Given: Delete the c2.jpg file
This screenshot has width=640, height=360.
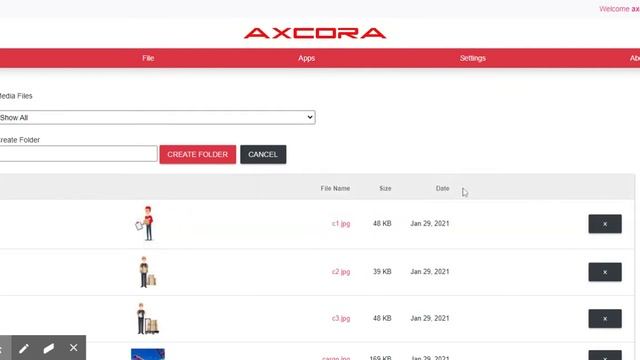Looking at the screenshot, I should (605, 272).
